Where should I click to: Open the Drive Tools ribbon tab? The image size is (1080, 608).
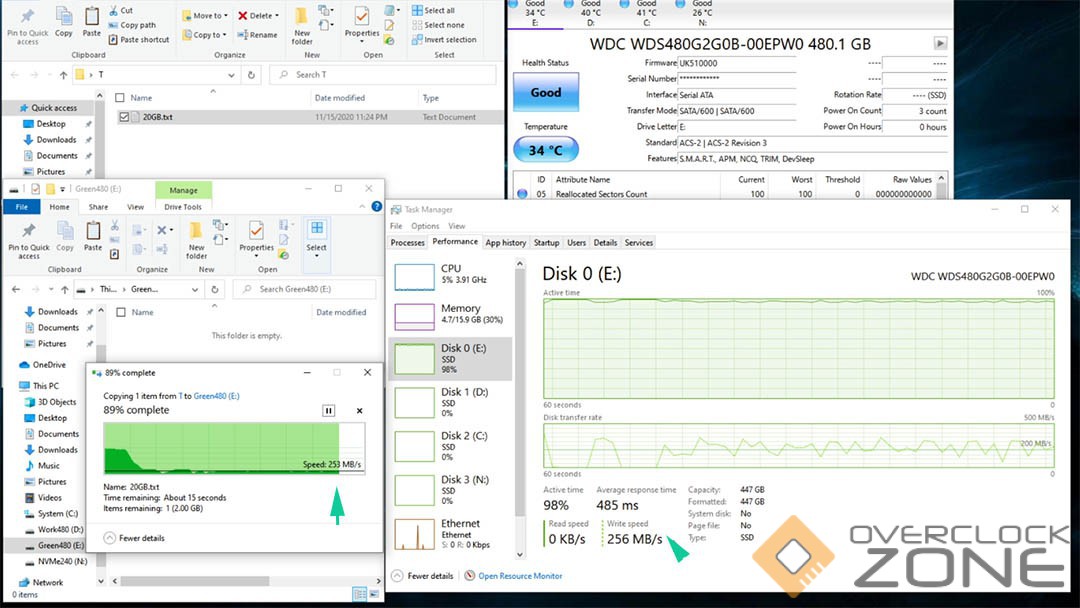pos(183,207)
